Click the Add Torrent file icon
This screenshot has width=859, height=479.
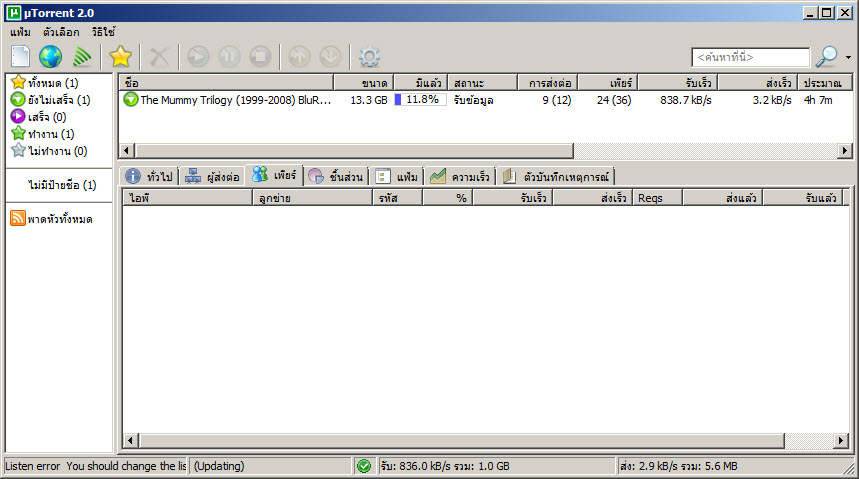point(21,56)
